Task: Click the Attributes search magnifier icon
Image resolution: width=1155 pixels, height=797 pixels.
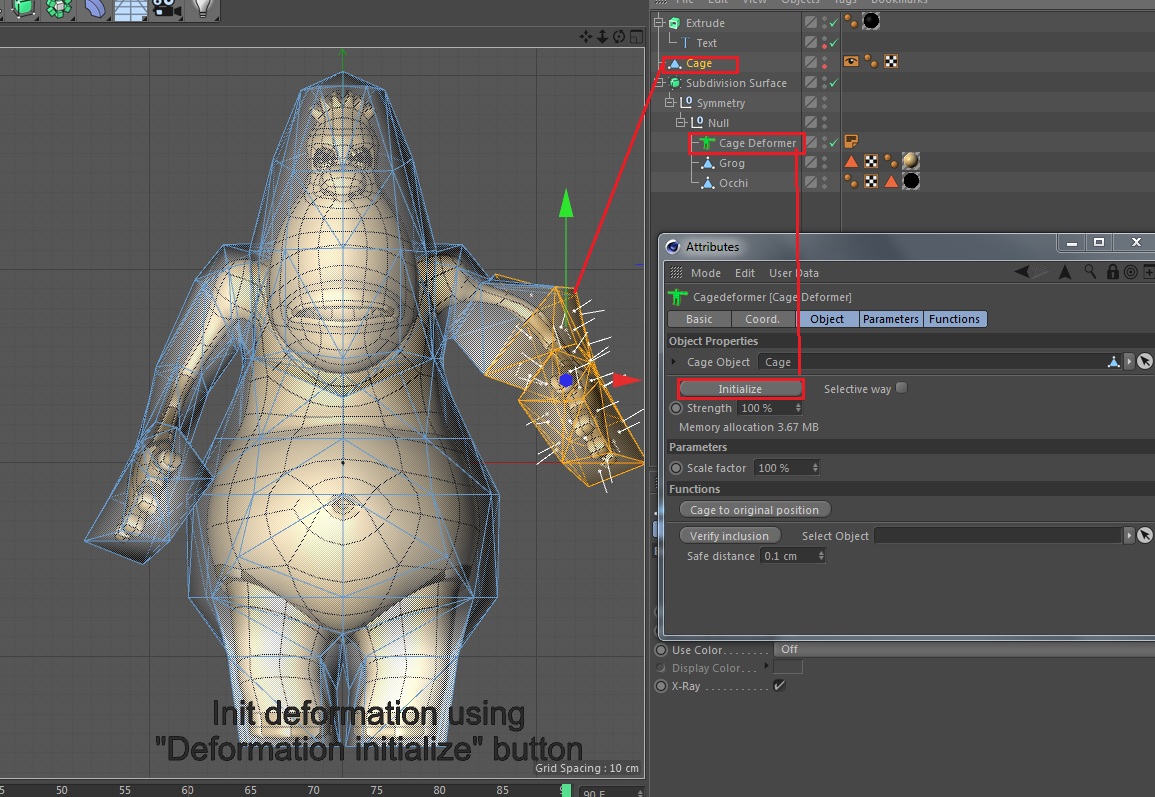Action: (x=1090, y=272)
